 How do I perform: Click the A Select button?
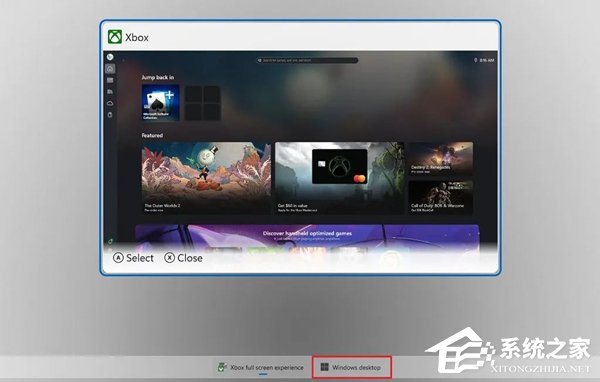click(x=134, y=258)
